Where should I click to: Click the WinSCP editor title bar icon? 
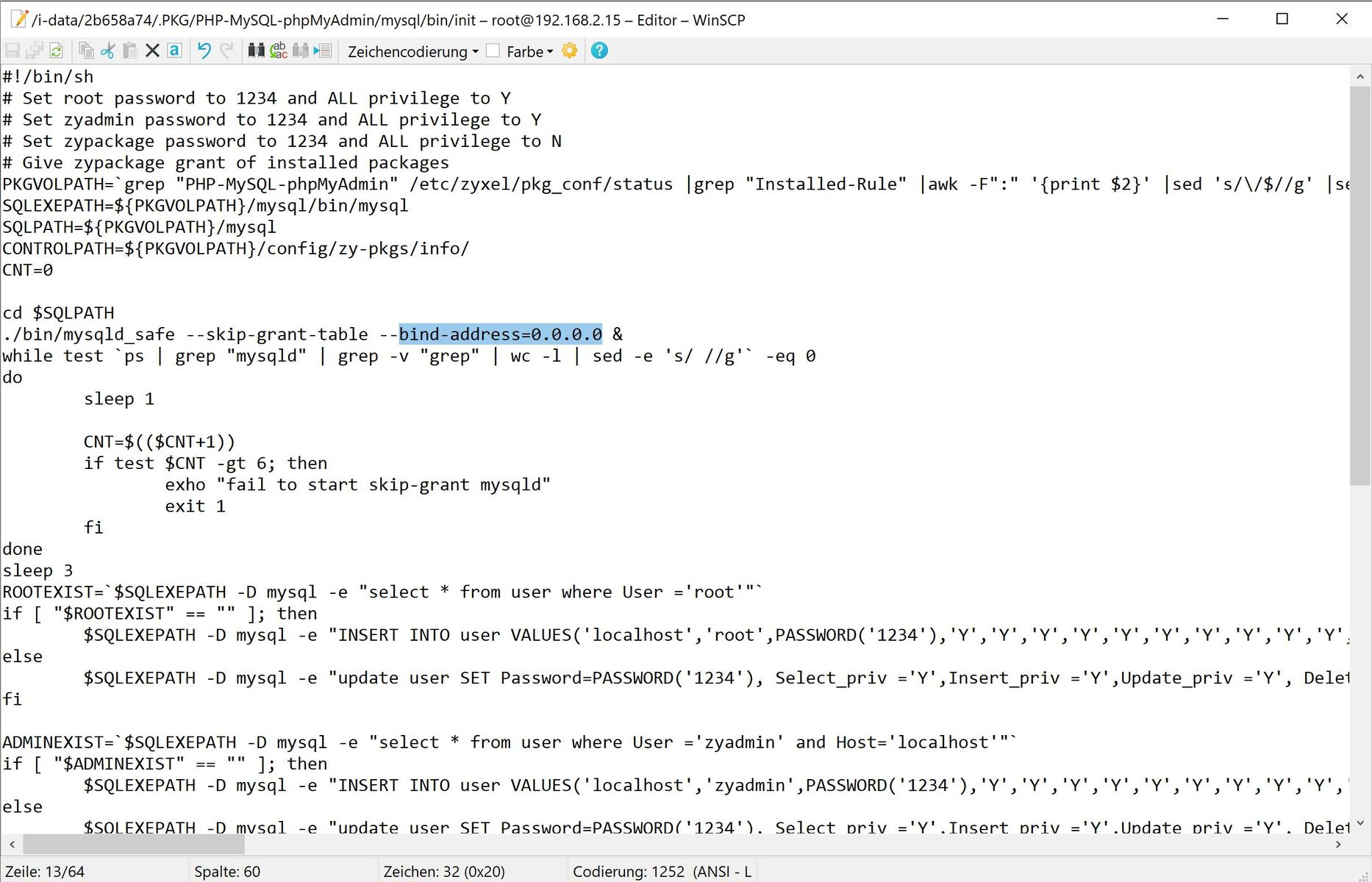point(19,19)
